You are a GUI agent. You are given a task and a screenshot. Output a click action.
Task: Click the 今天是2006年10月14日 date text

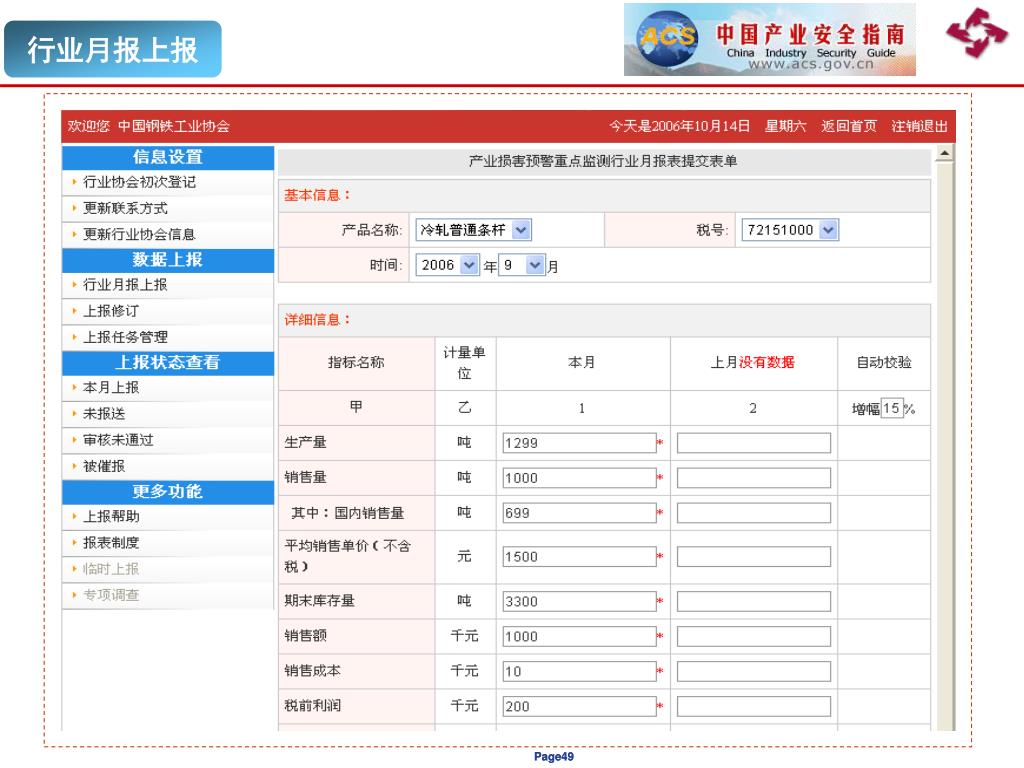point(680,126)
